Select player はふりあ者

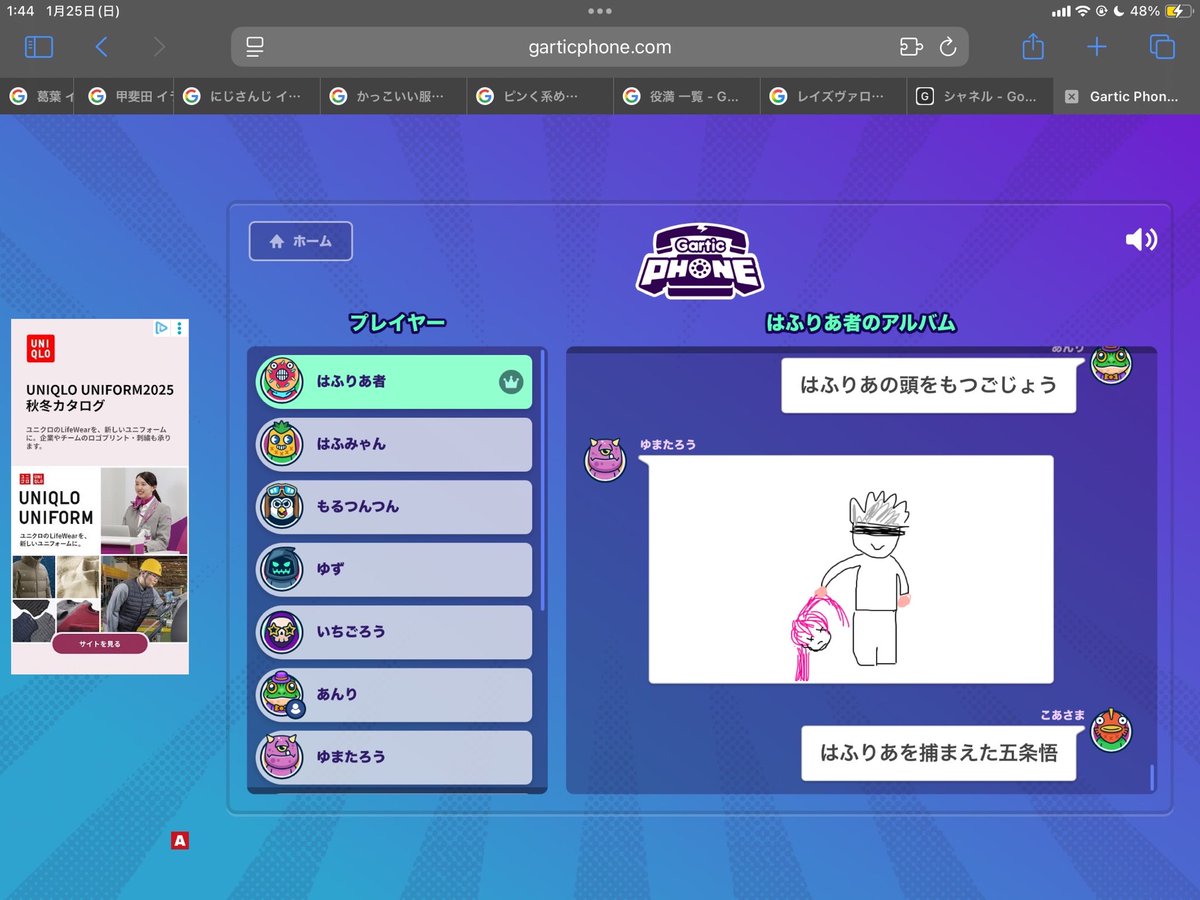394,381
